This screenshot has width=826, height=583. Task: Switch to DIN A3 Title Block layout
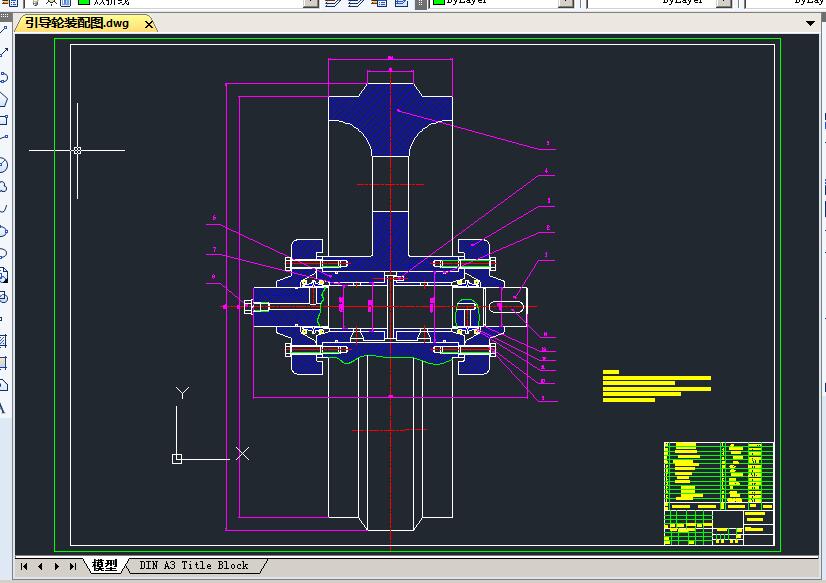click(x=194, y=566)
